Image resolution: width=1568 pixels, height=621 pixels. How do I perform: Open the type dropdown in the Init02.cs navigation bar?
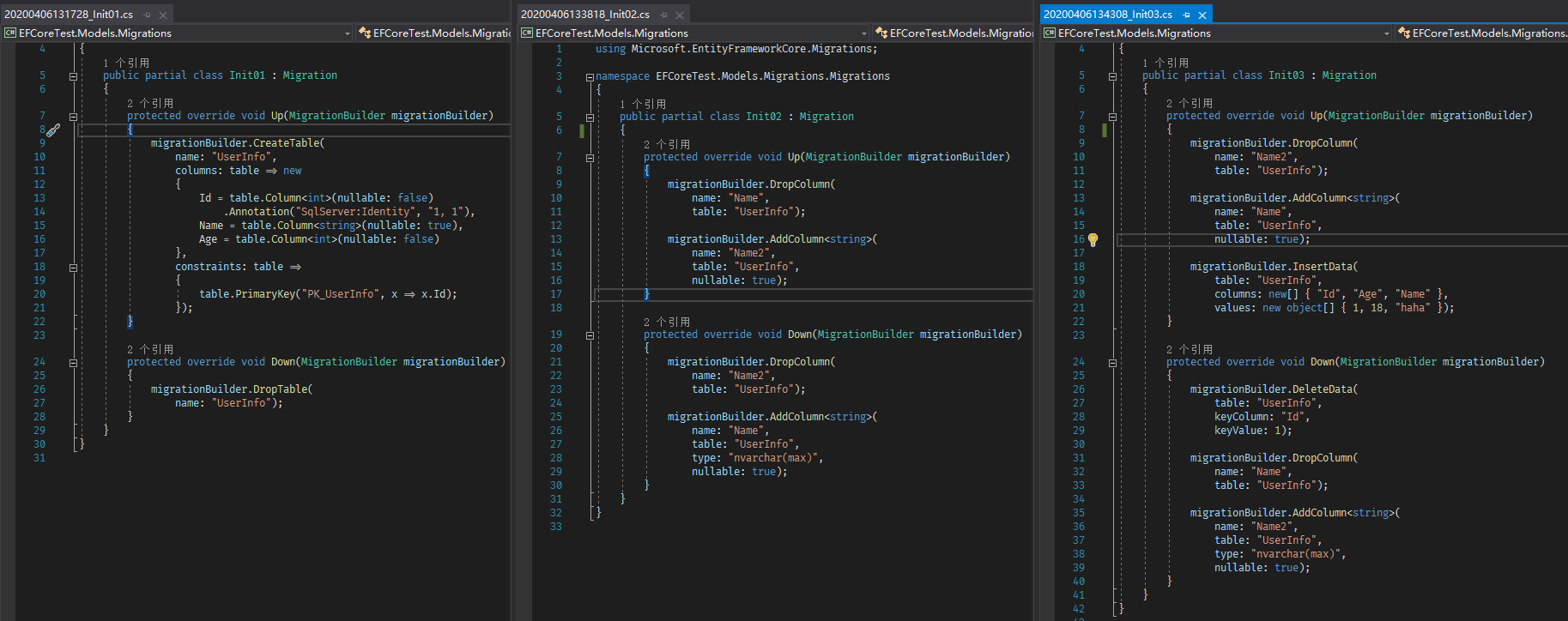click(954, 33)
